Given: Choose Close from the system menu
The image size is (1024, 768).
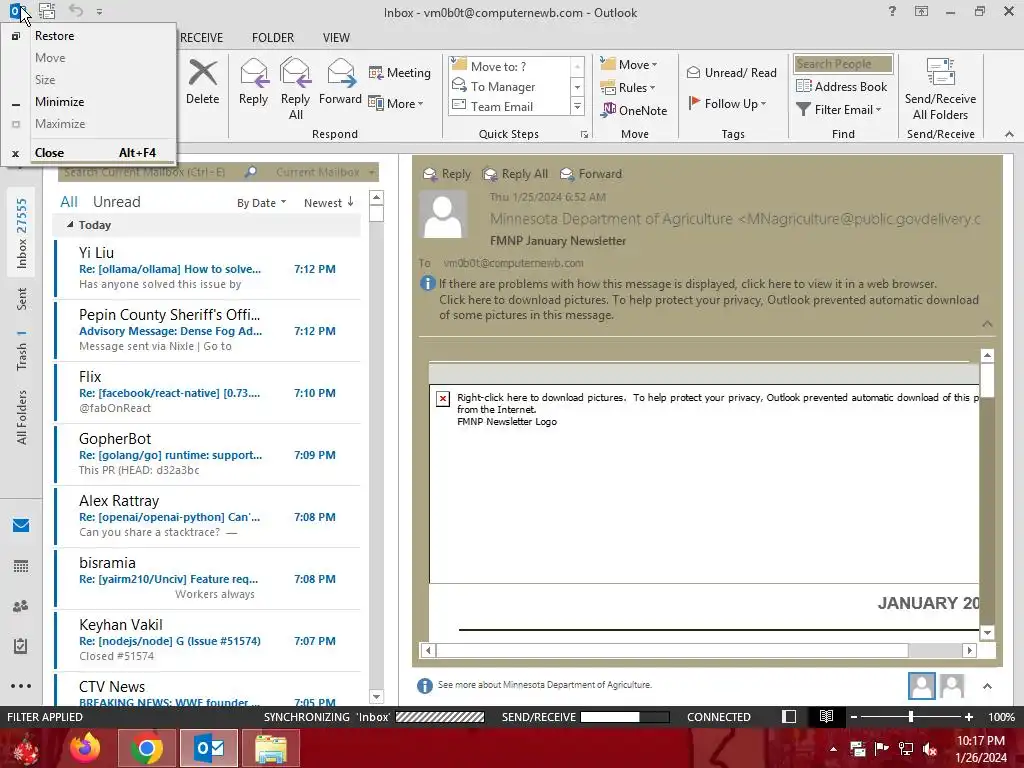Looking at the screenshot, I should [89, 153].
